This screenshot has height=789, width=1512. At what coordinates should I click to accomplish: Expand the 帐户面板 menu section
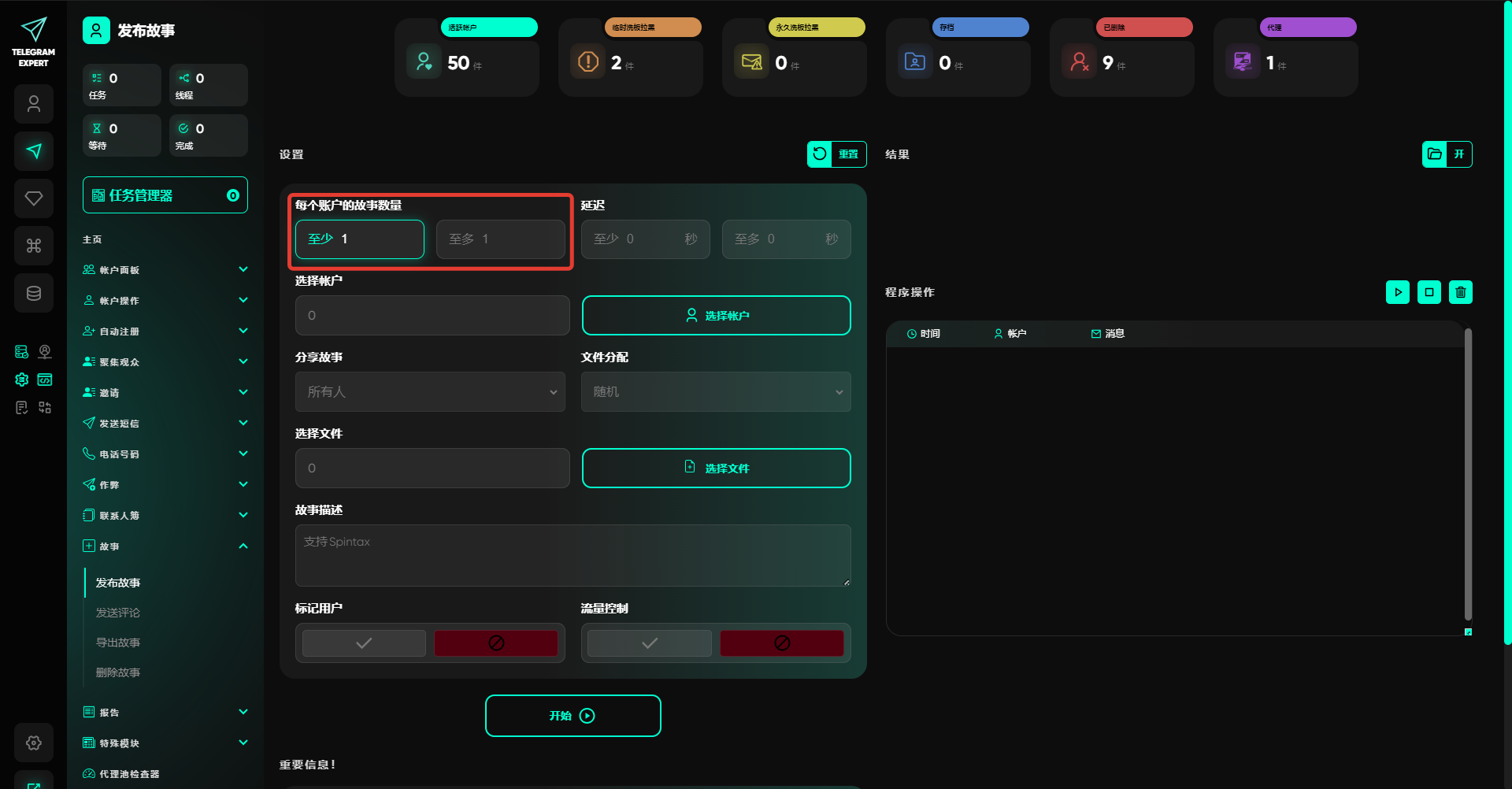click(x=165, y=270)
